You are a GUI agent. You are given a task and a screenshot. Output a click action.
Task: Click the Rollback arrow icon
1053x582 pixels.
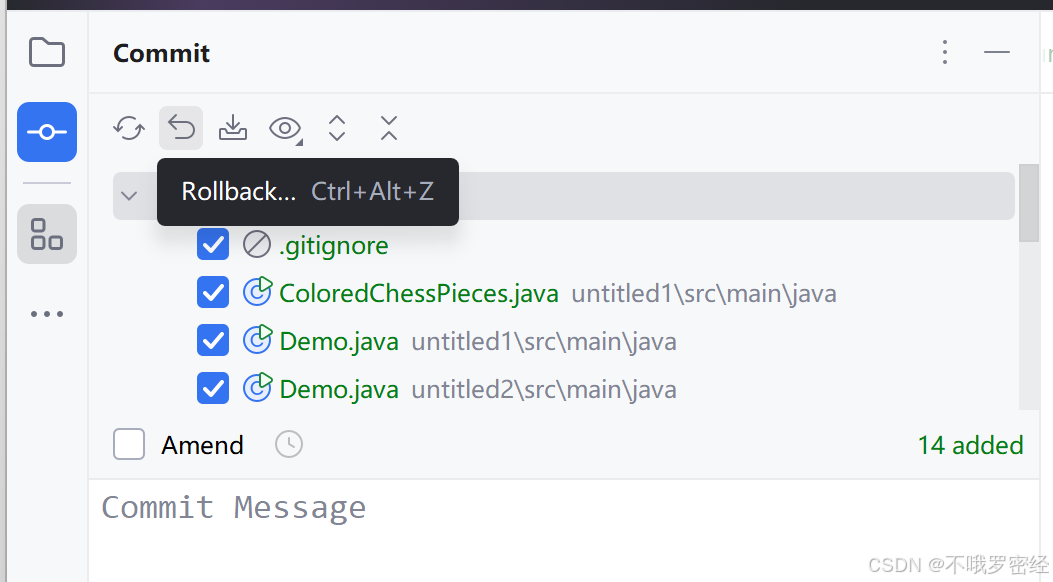click(181, 128)
